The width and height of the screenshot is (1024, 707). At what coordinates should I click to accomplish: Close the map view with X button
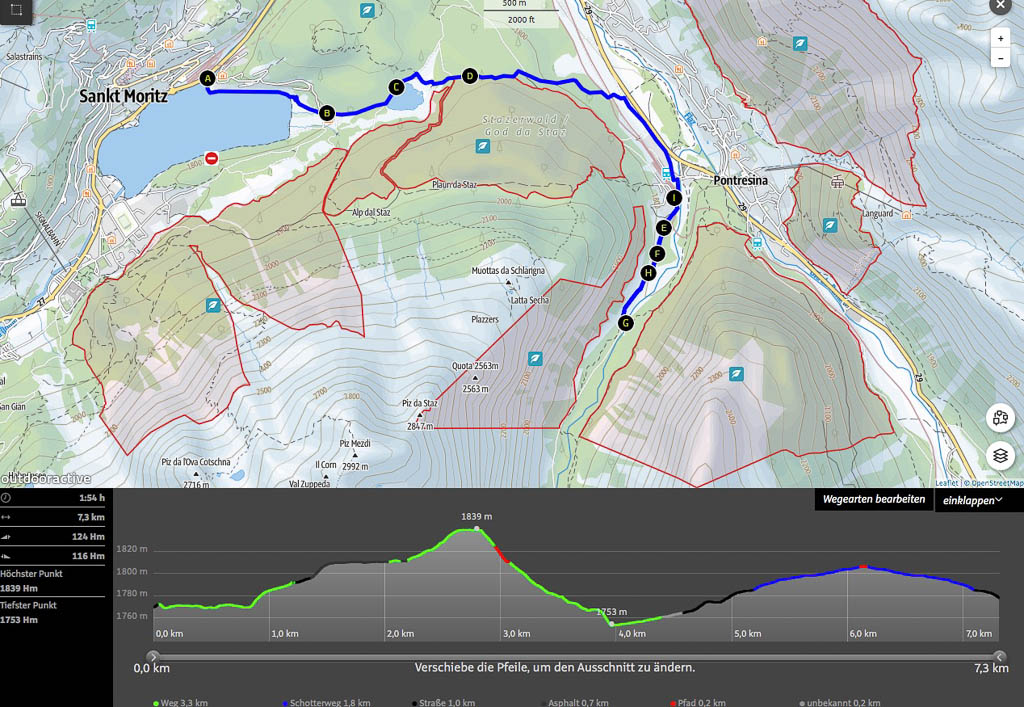(1000, 6)
